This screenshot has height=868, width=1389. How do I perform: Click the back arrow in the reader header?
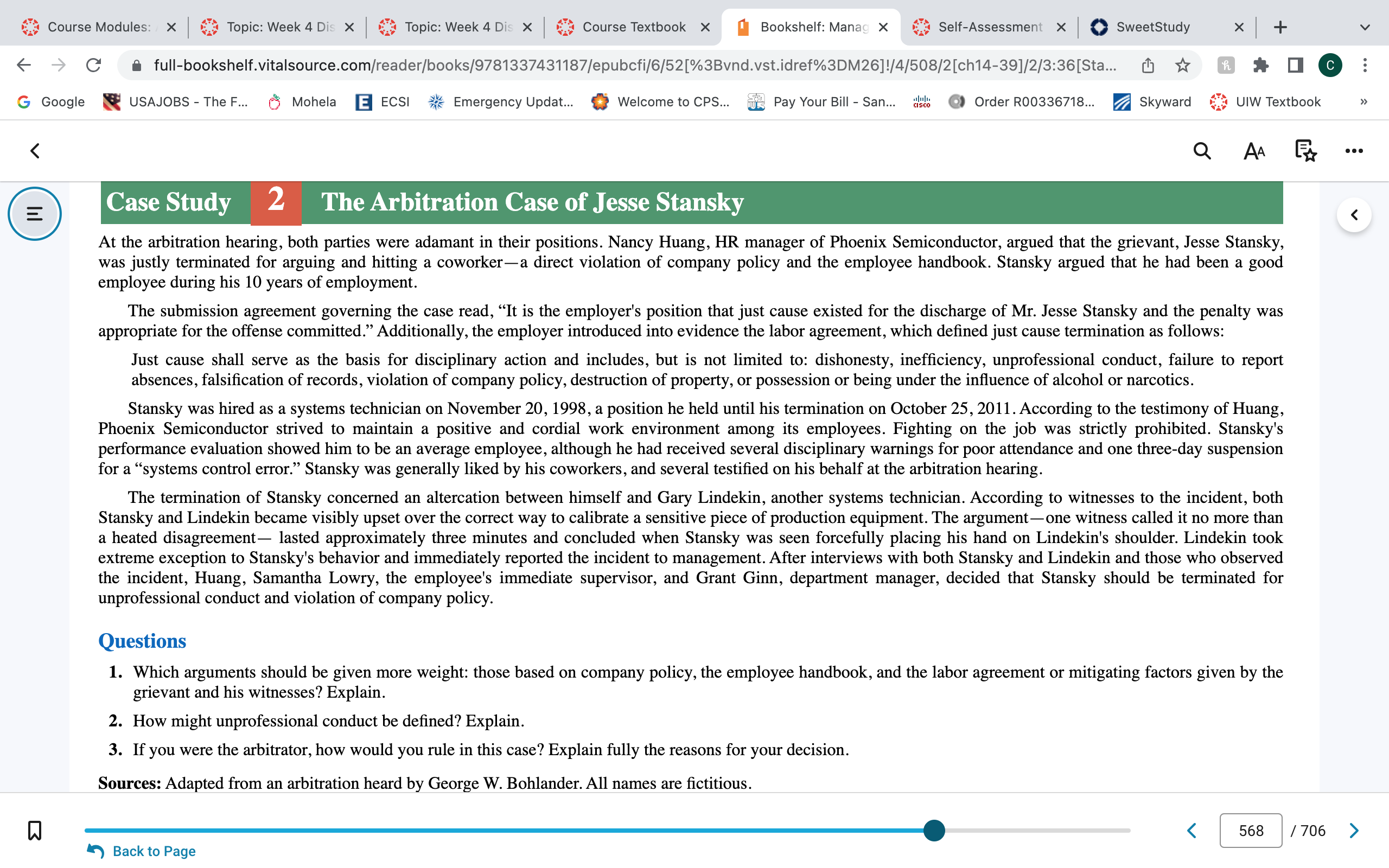pyautogui.click(x=35, y=151)
